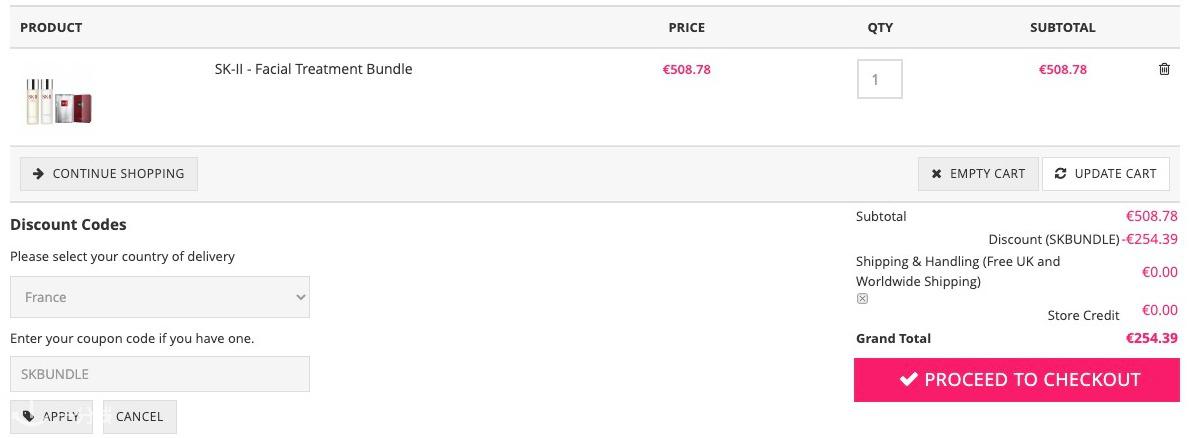
Task: Click the Update Cart button label
Action: click(x=1115, y=173)
